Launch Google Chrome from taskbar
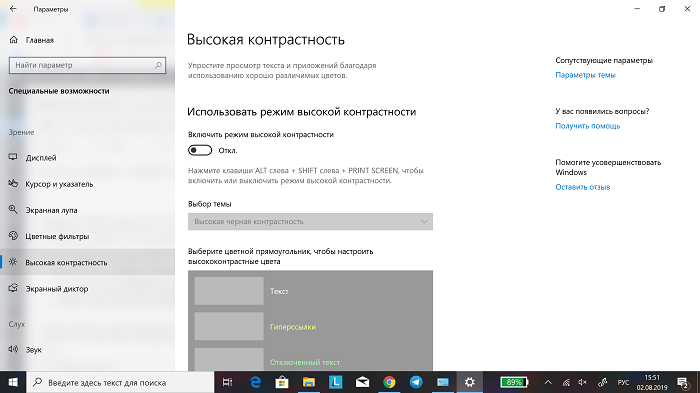Screen dimensions: 700x393 pyautogui.click(x=389, y=382)
